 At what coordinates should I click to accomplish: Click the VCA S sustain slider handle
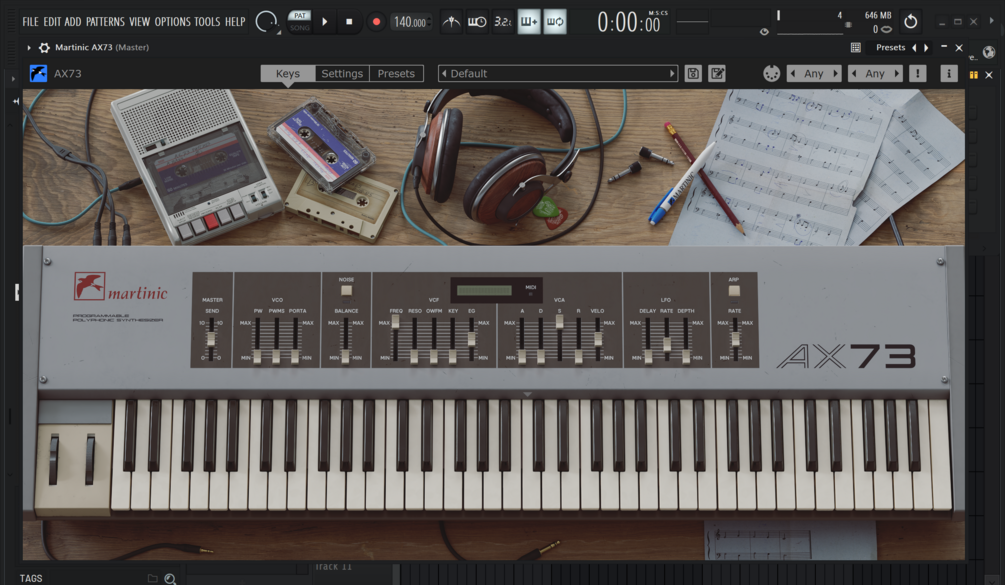560,322
